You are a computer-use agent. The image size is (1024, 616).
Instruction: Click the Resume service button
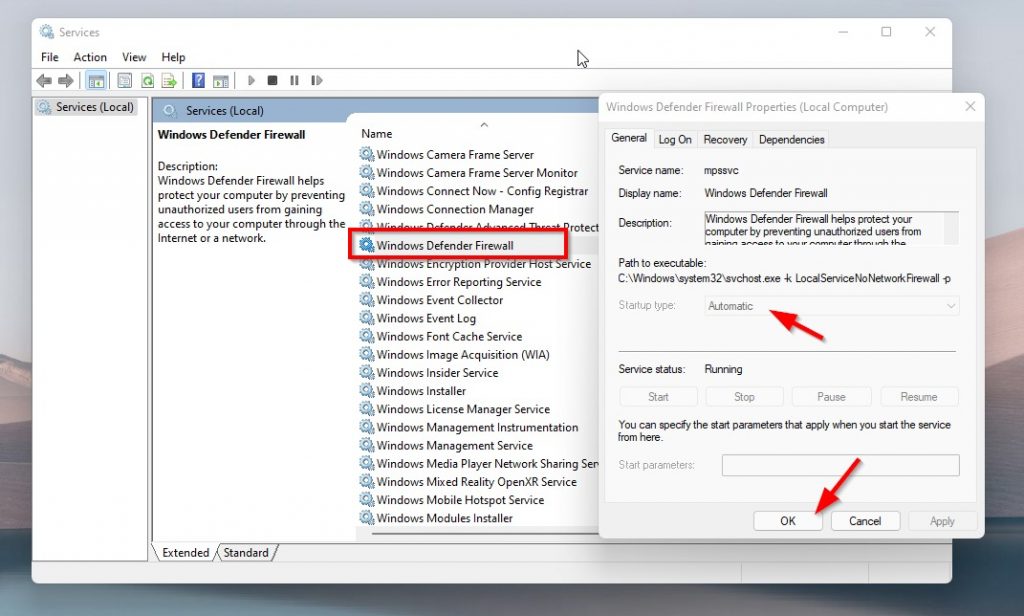pyautogui.click(x=919, y=397)
